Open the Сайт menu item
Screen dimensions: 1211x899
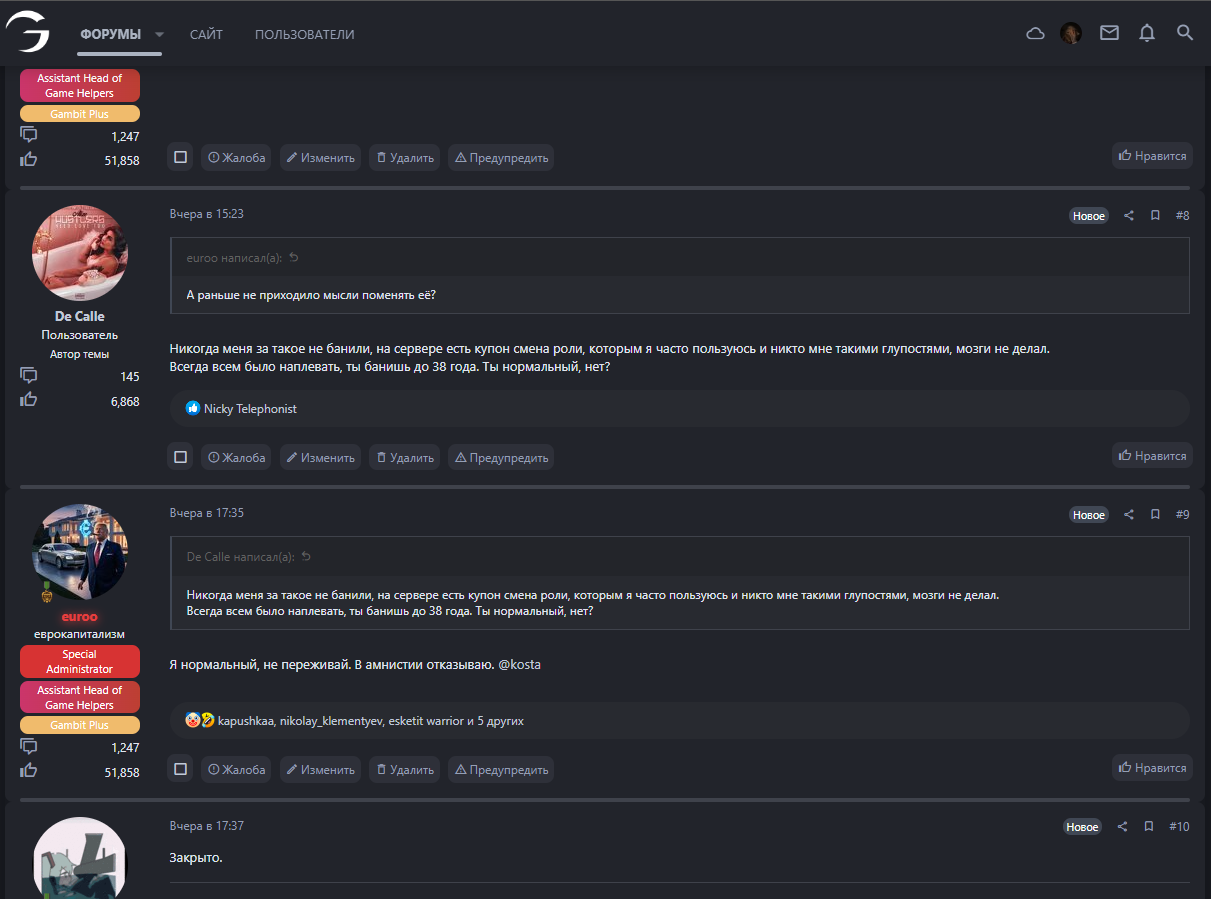206,34
